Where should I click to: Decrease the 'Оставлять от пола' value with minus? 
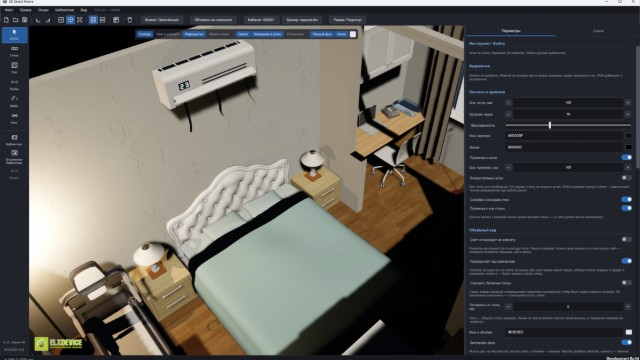tap(508, 307)
